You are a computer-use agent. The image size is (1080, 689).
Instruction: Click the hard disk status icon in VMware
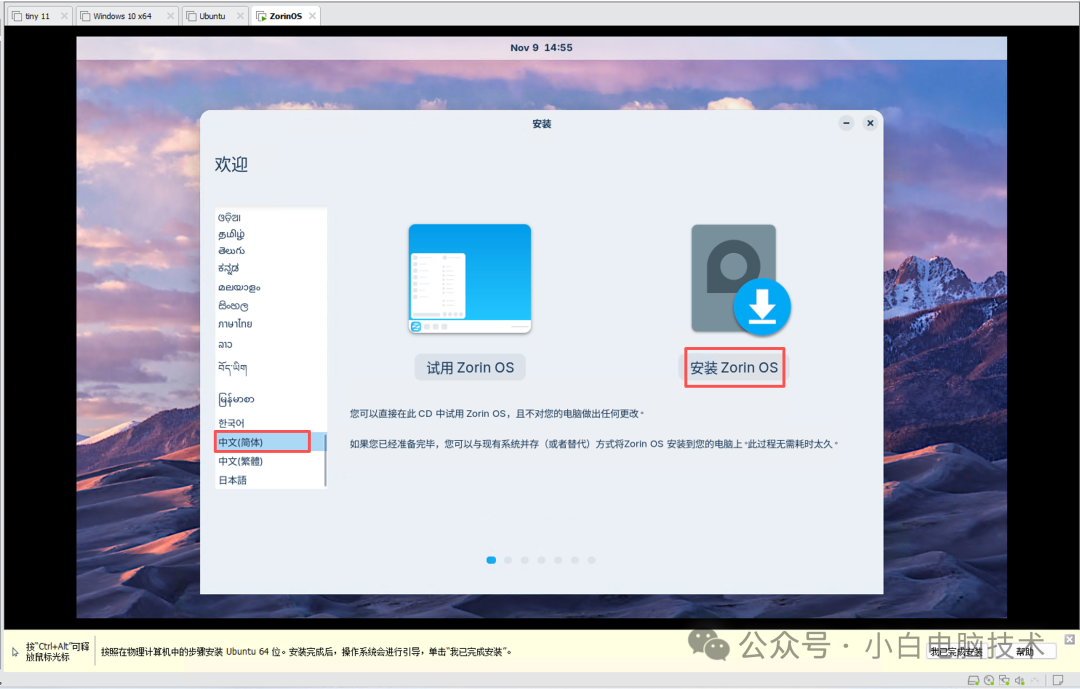point(973,680)
